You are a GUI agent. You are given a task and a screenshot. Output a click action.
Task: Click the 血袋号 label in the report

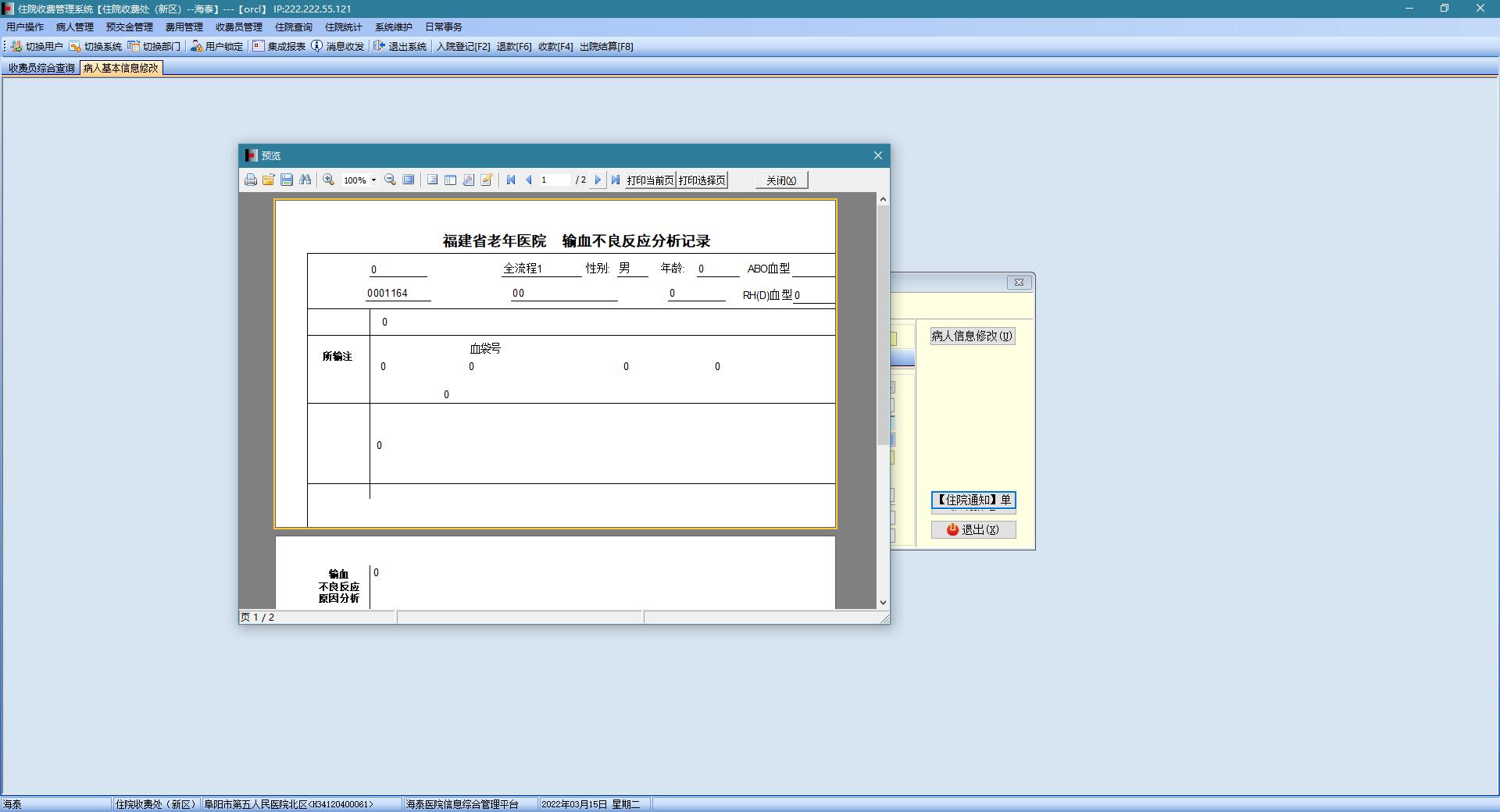485,349
